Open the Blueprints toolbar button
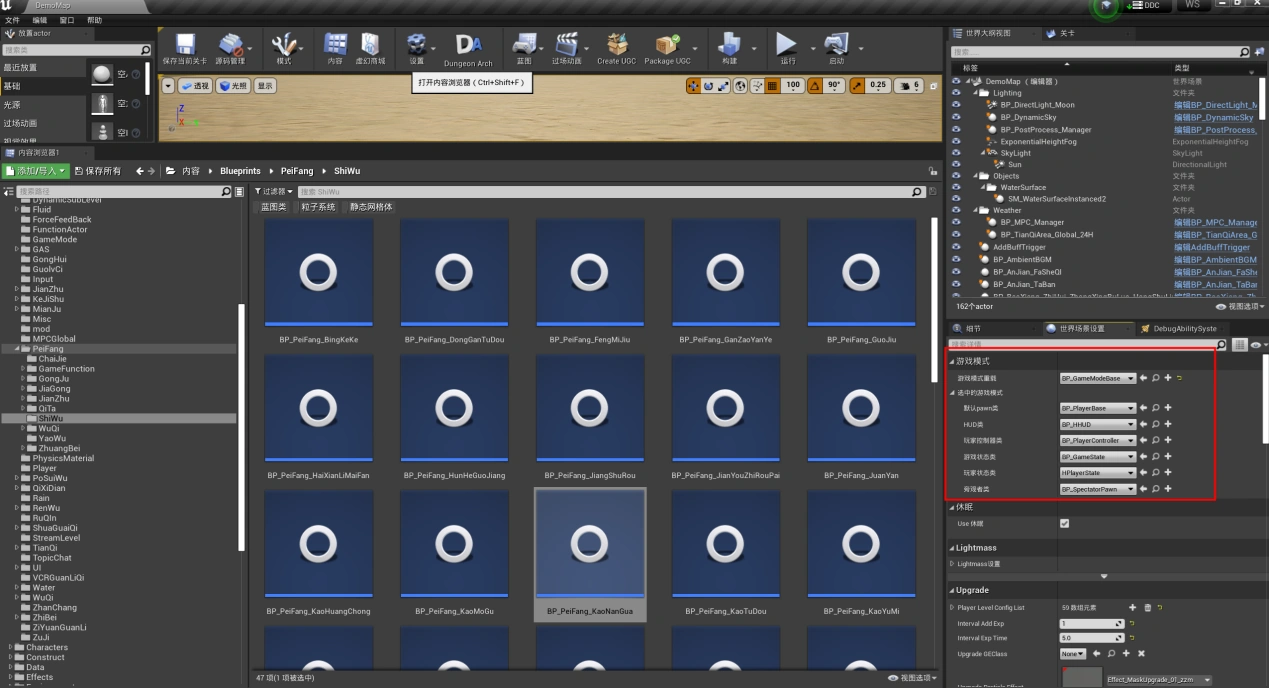The height and width of the screenshot is (688, 1269). 523,46
